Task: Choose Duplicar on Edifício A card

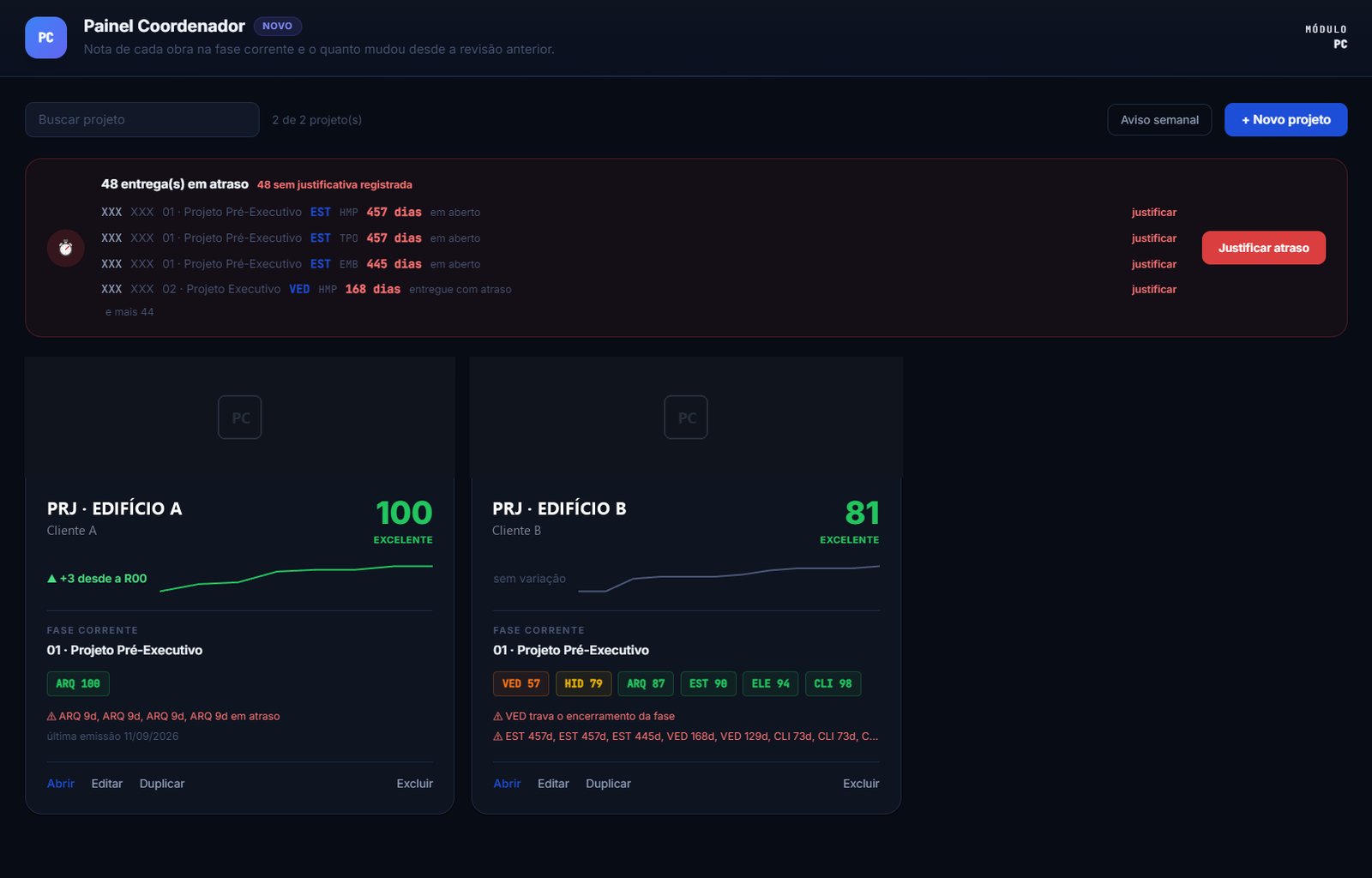Action: [x=162, y=784]
